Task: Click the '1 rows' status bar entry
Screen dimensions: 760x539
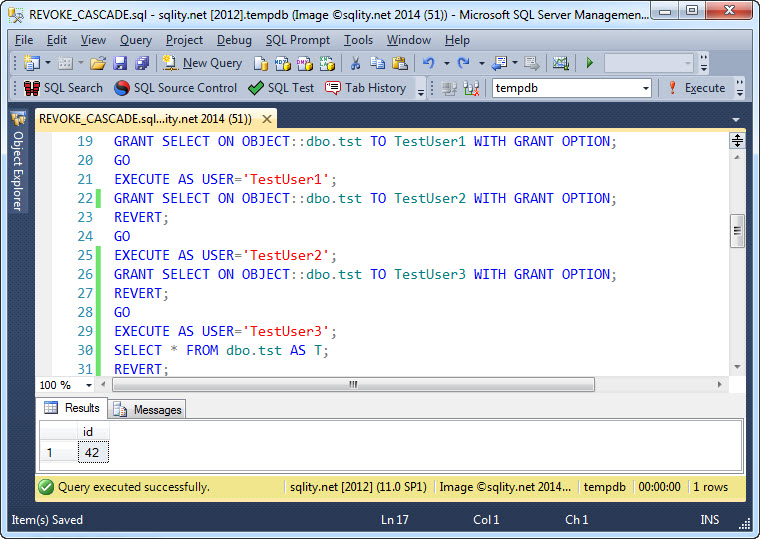Action: point(711,487)
